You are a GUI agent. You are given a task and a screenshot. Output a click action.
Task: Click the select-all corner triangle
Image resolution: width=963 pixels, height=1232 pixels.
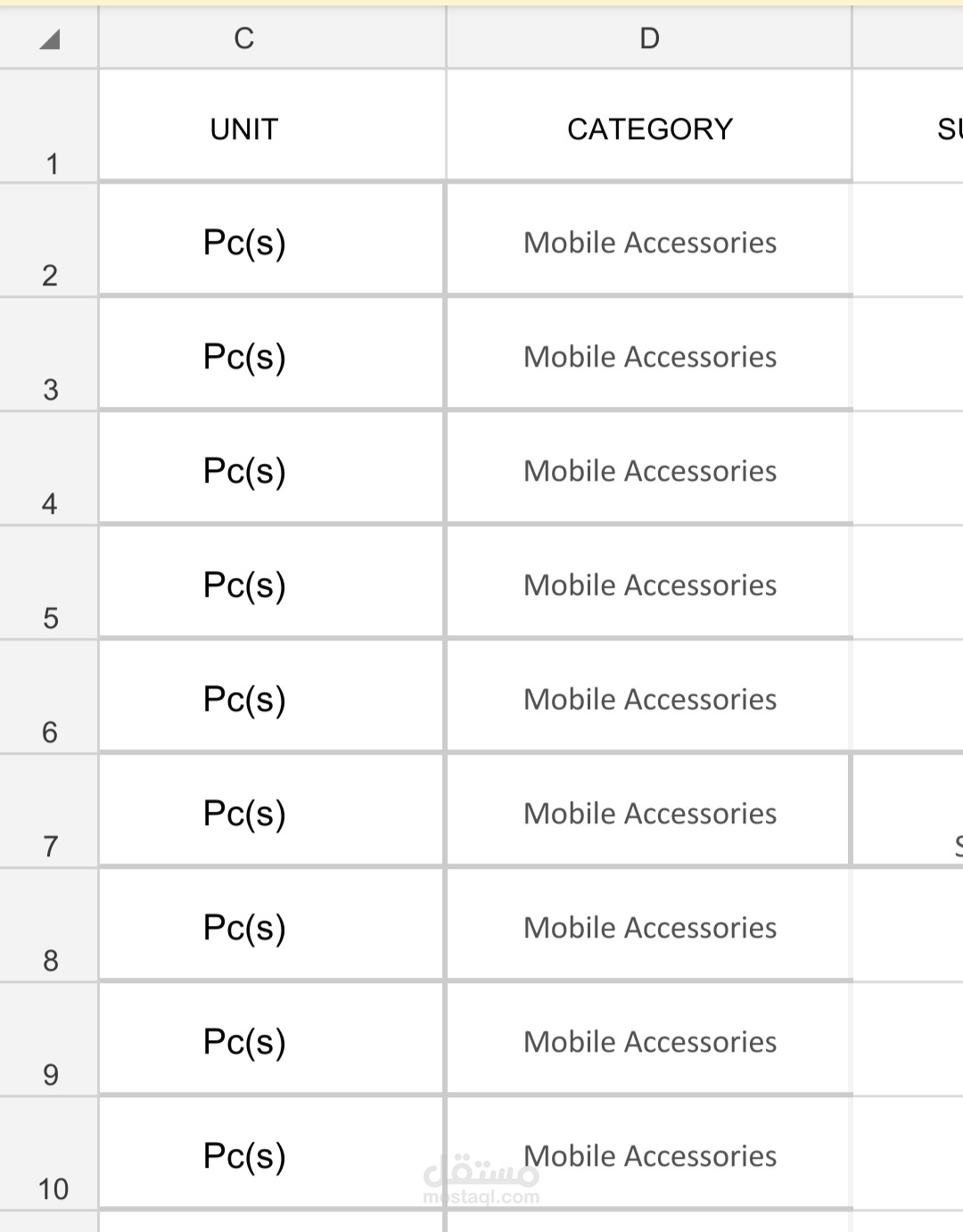pyautogui.click(x=50, y=38)
